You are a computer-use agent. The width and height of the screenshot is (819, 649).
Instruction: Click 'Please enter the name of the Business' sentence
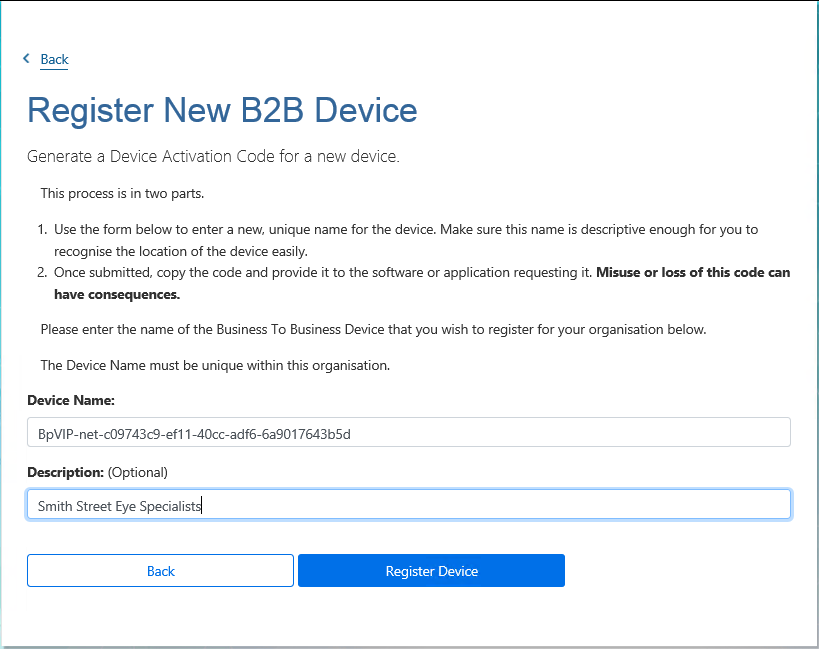pyautogui.click(x=373, y=329)
